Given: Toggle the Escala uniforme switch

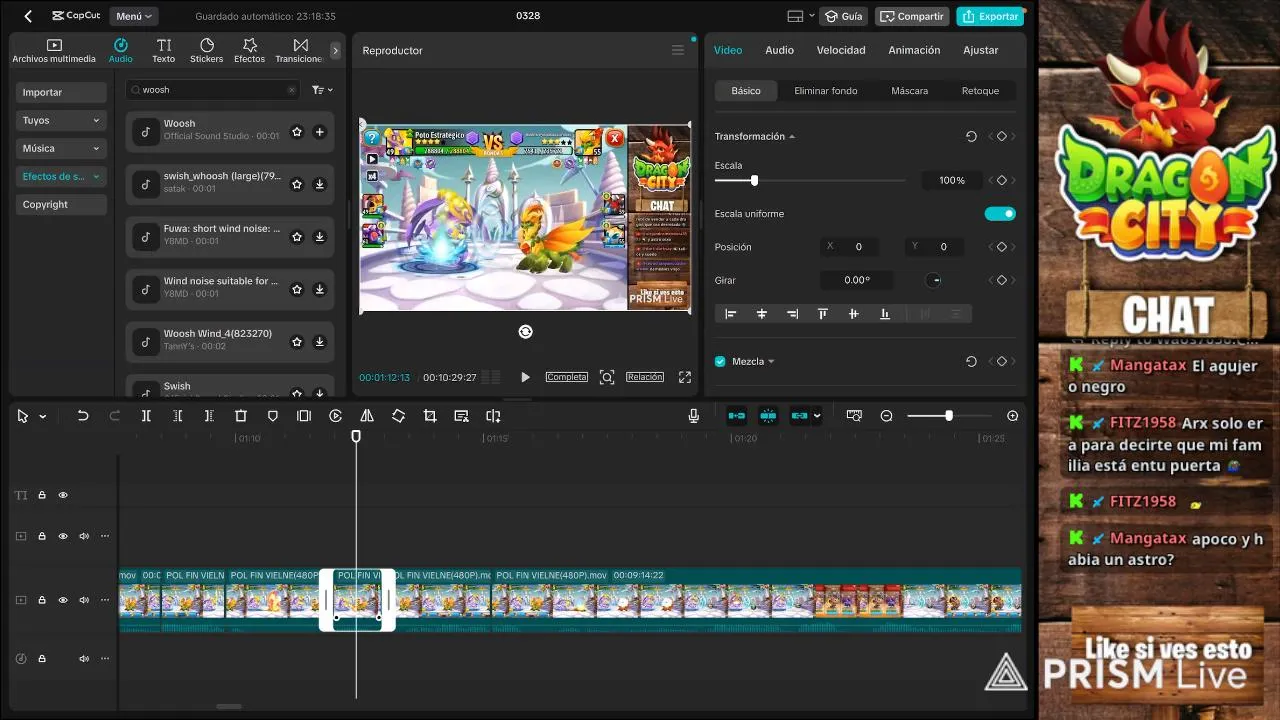Looking at the screenshot, I should 1000,213.
